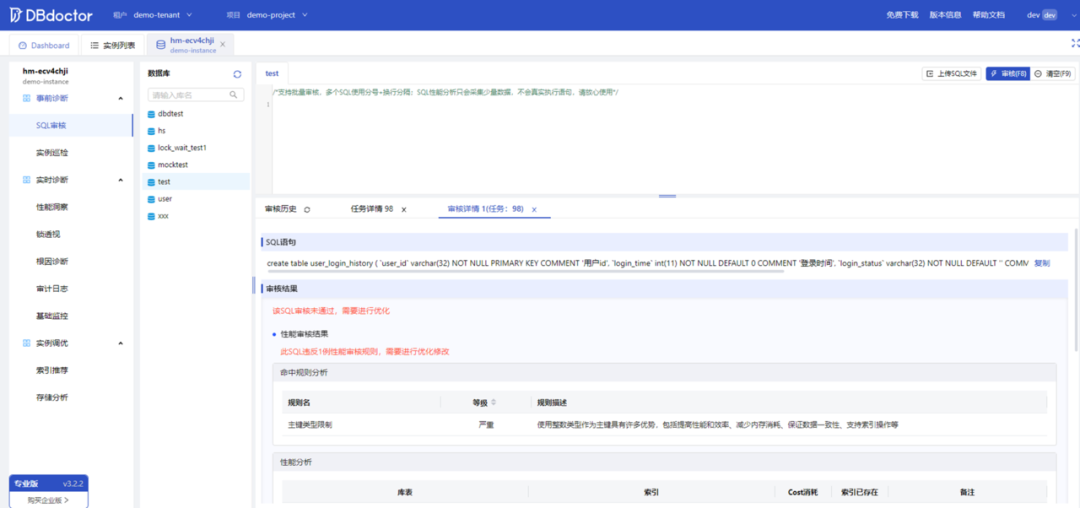Switch to the 实例列表 tab
This screenshot has height=508, width=1080.
(113, 45)
